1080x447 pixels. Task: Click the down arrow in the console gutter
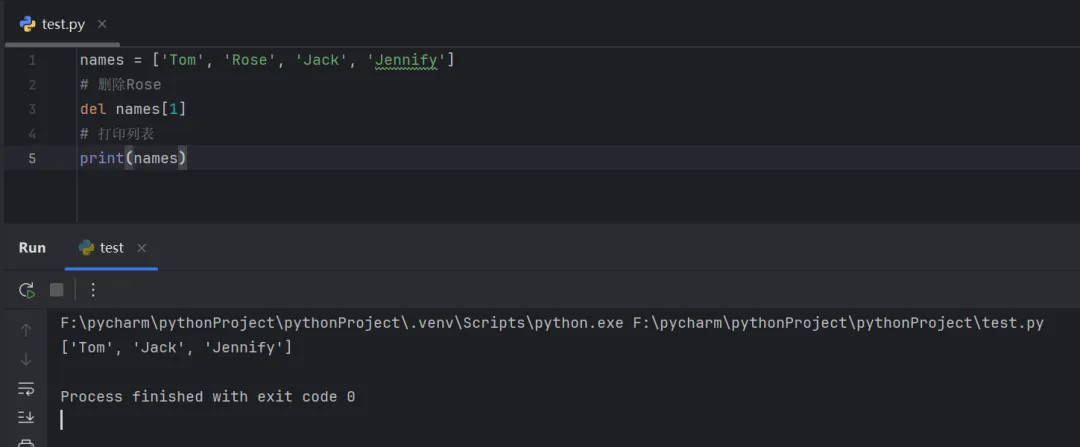26,358
